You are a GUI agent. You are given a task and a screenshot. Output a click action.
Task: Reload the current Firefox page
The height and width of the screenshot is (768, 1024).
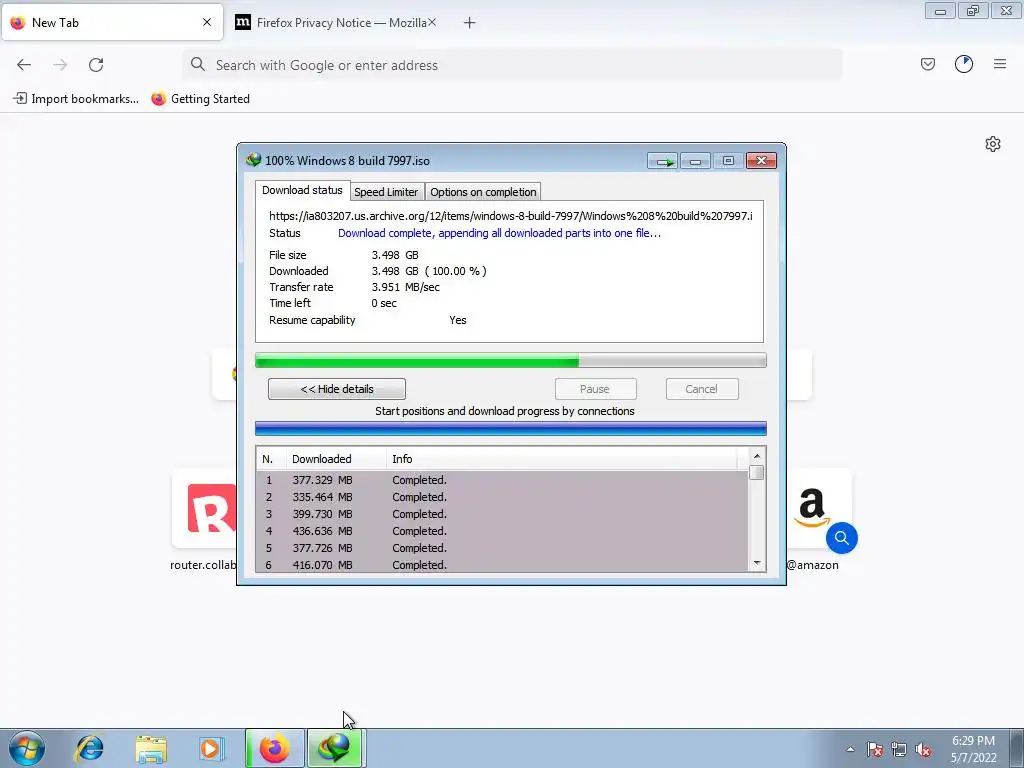[96, 65]
